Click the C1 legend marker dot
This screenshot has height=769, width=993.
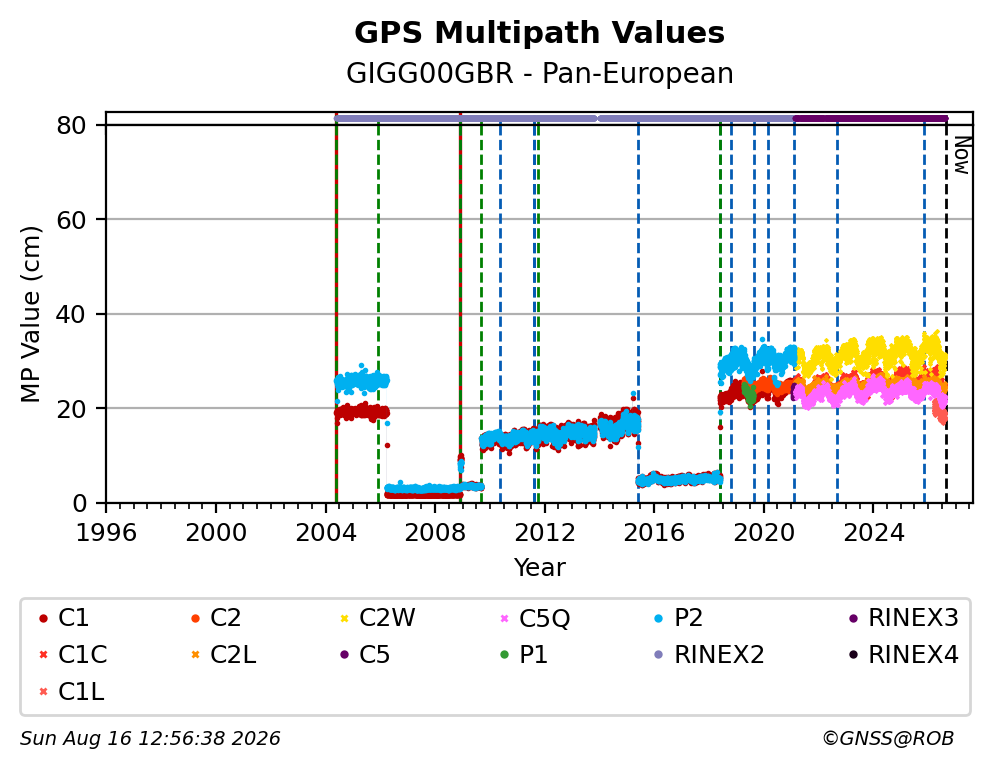pos(43,618)
